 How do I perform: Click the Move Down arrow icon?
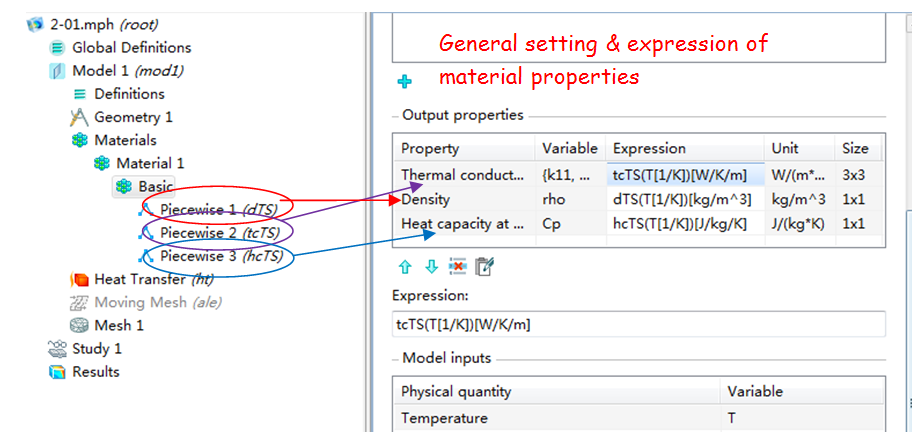tap(431, 267)
